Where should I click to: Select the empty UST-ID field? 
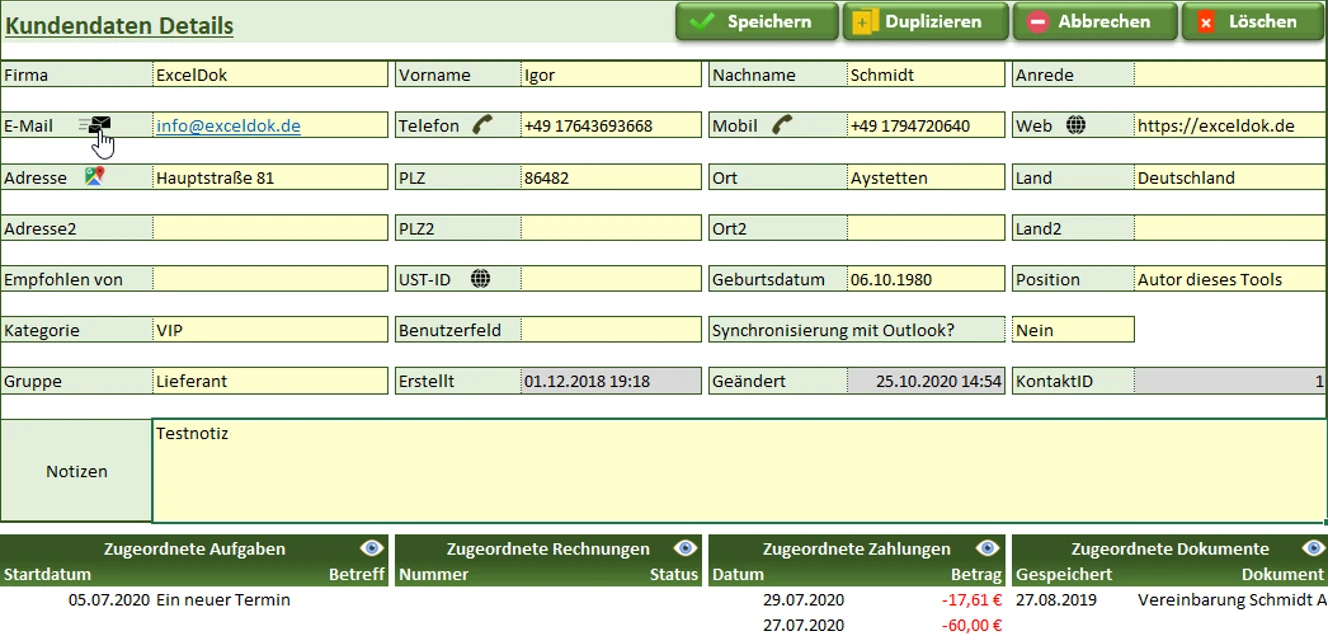tap(611, 280)
